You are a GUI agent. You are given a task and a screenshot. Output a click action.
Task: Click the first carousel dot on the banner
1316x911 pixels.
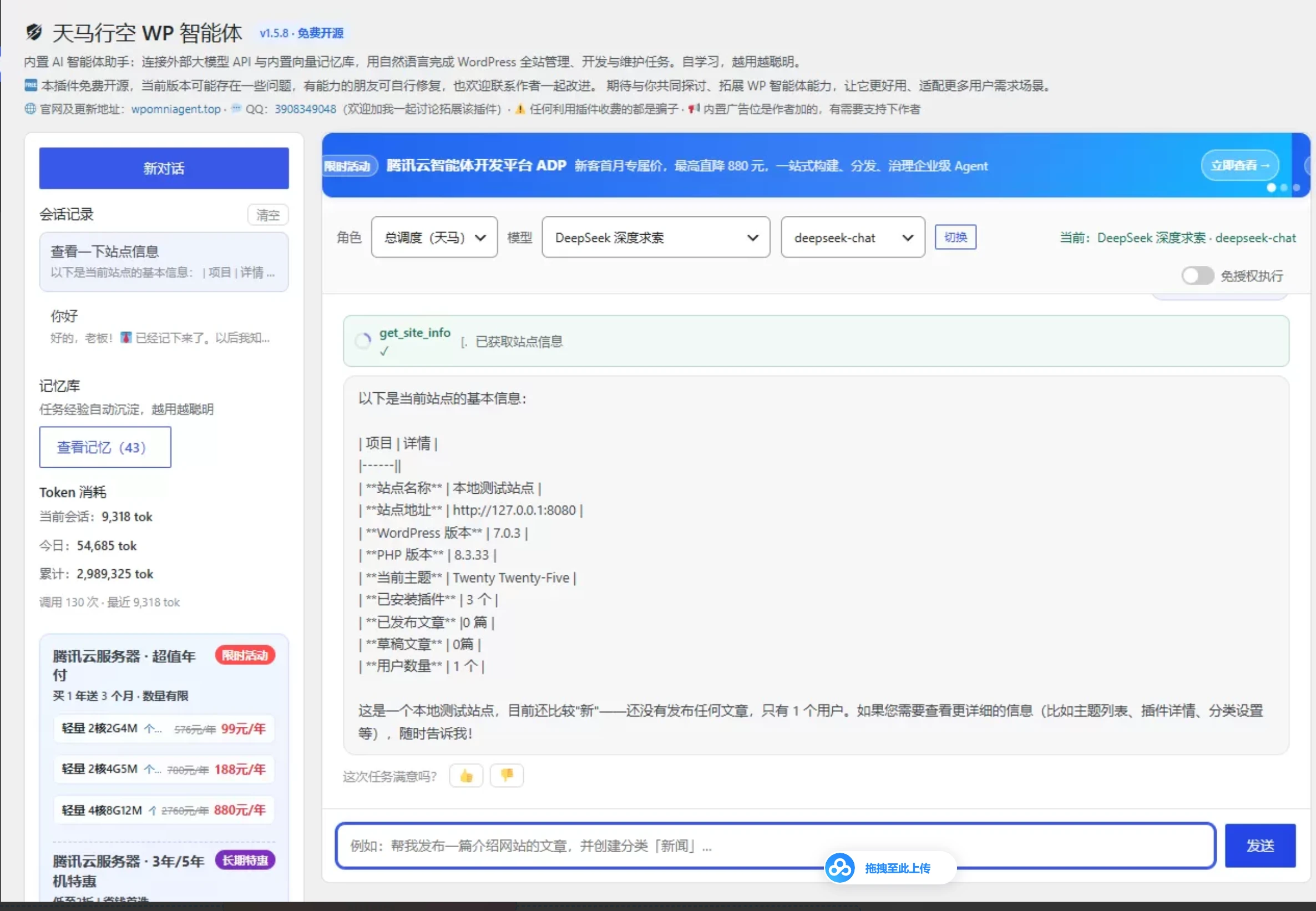tap(1271, 188)
